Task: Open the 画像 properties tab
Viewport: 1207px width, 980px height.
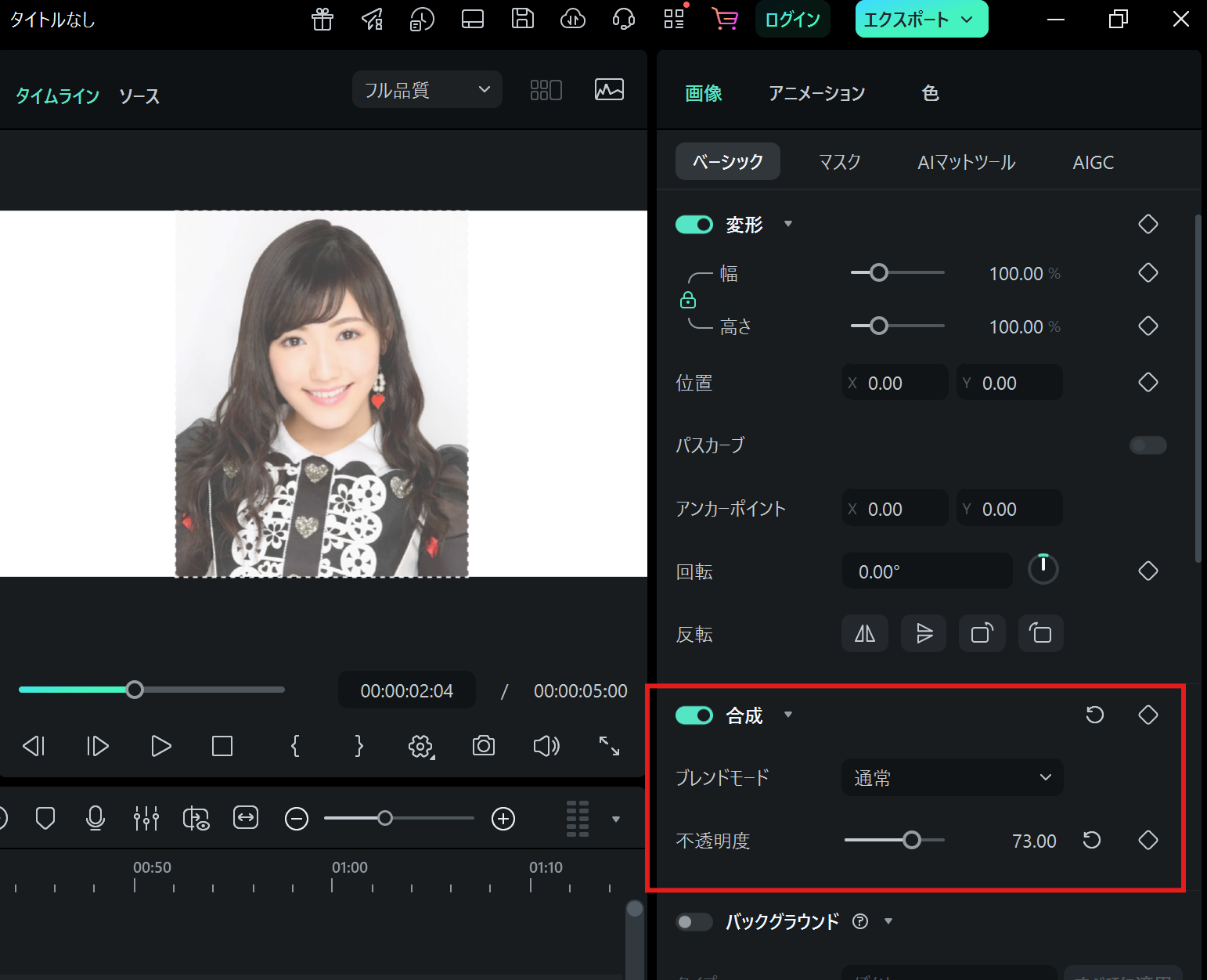Action: pos(703,93)
